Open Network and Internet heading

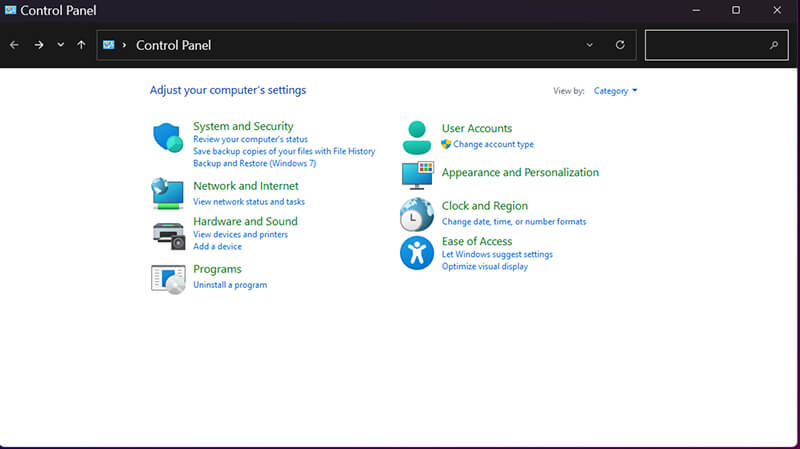[246, 186]
